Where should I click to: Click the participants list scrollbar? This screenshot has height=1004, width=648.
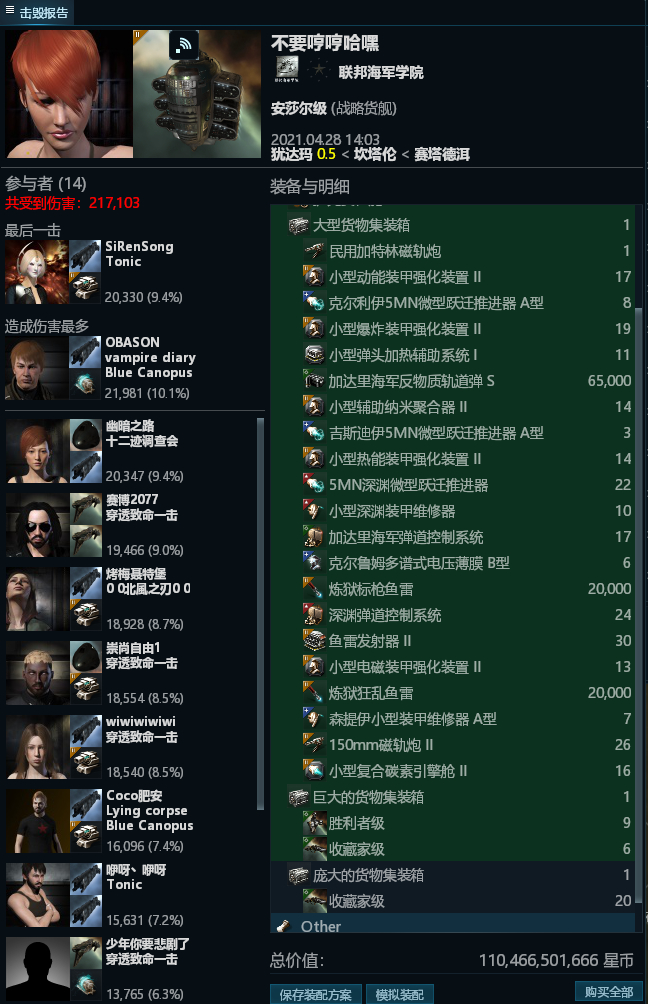click(260, 613)
